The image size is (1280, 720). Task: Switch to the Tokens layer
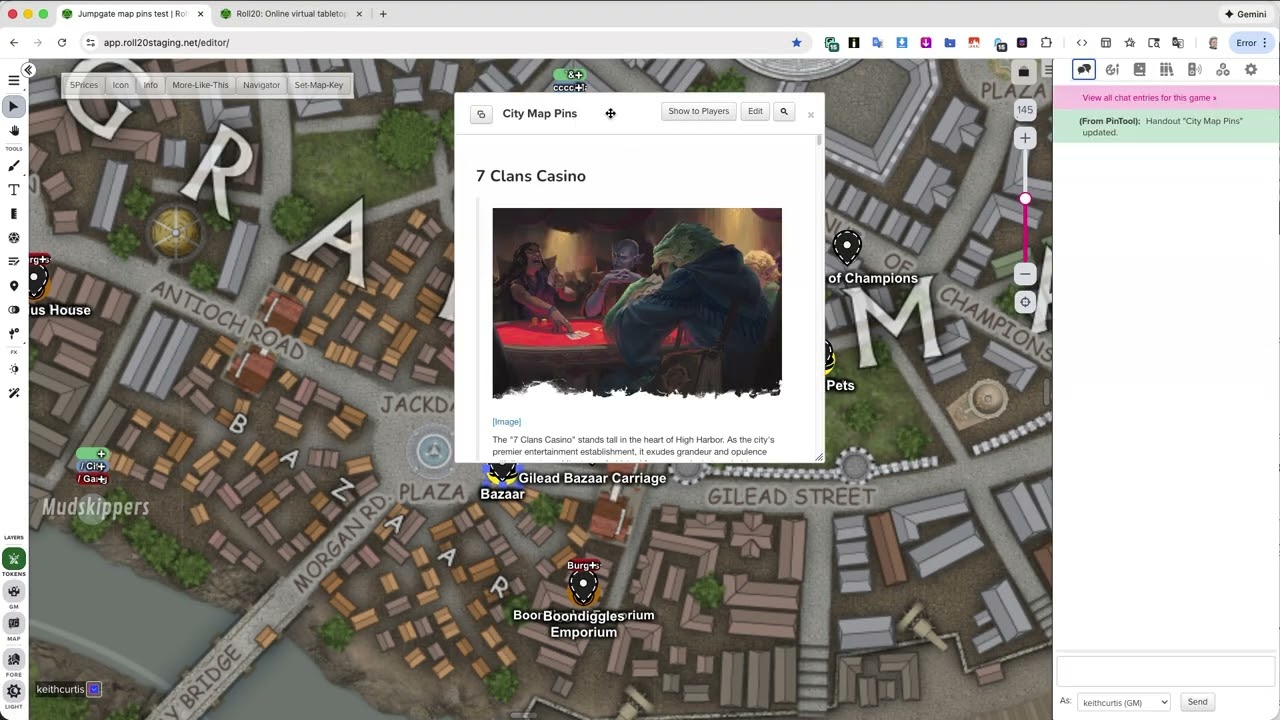pos(14,558)
